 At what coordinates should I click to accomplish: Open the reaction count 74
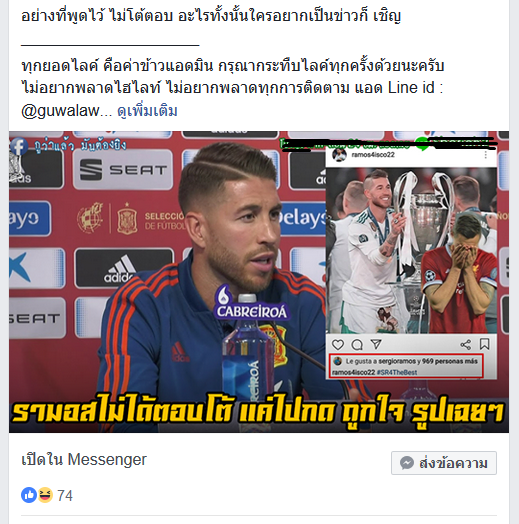pos(65,495)
